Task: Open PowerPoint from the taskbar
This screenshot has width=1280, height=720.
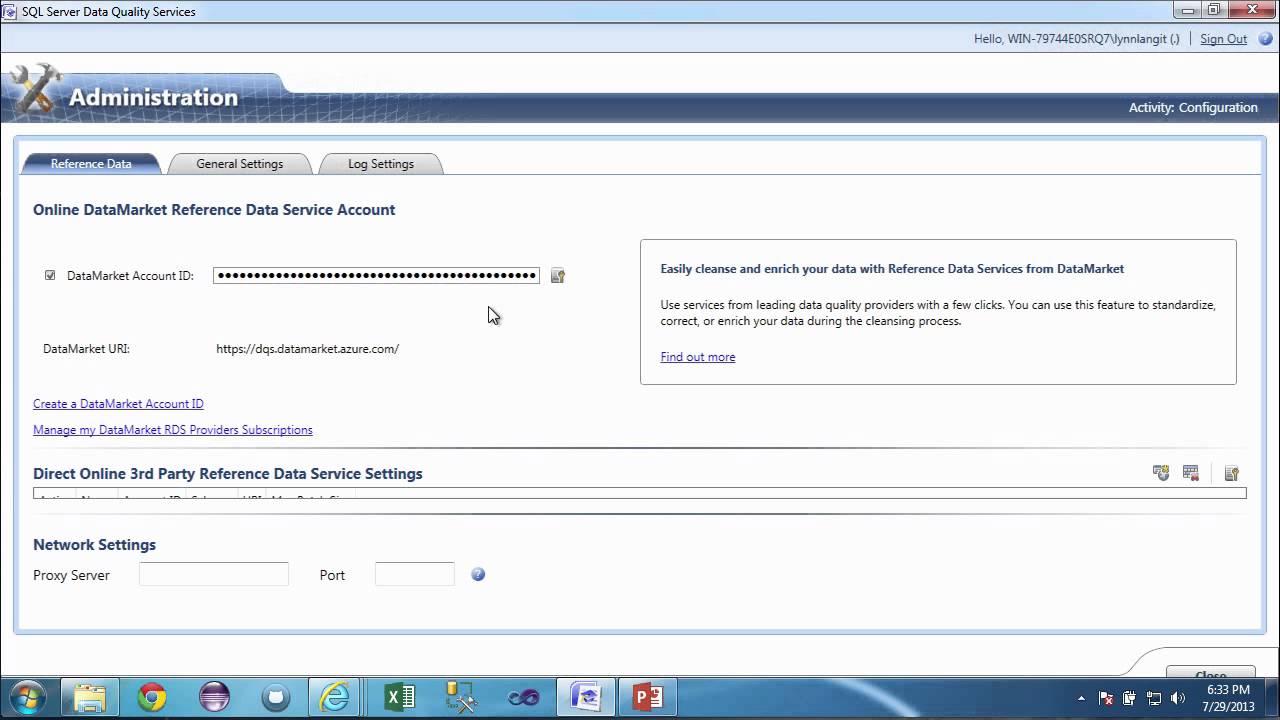Action: pos(648,697)
